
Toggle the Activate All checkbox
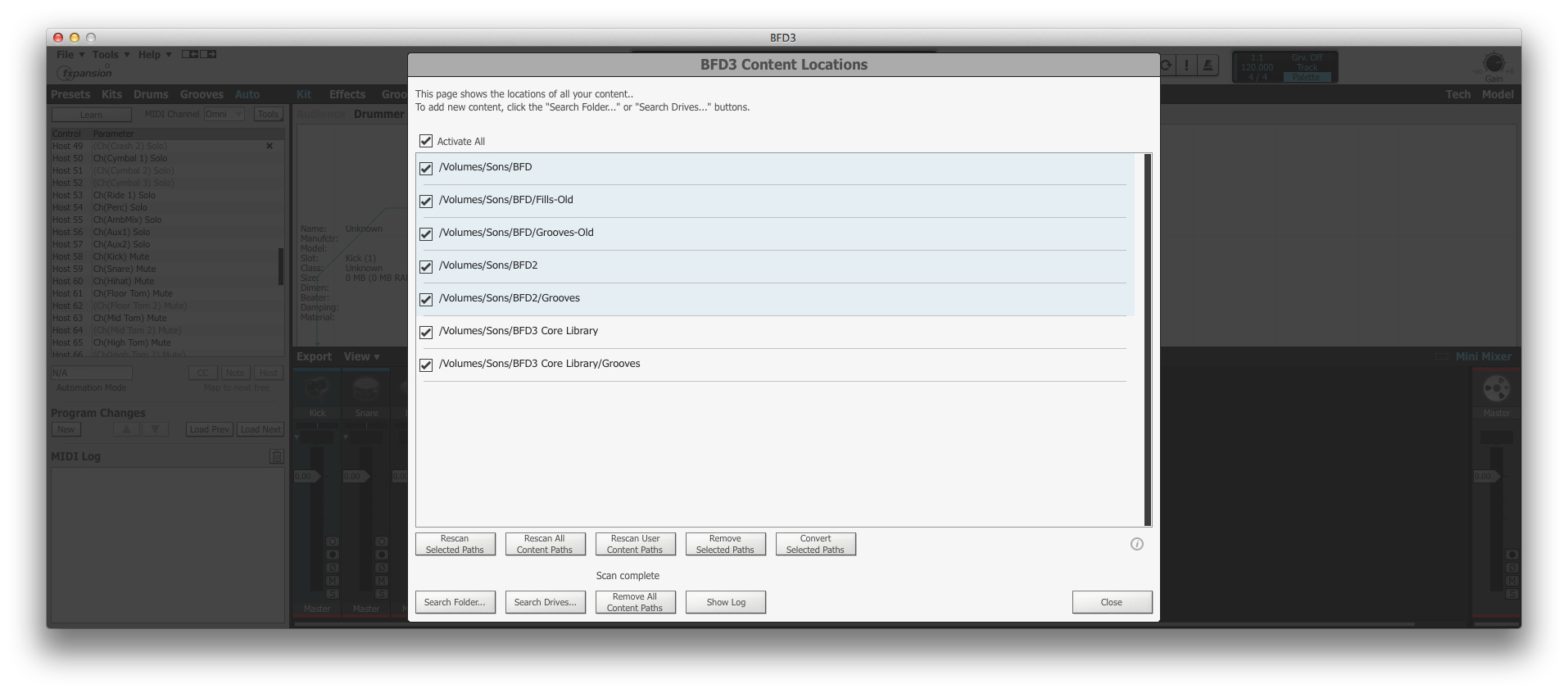[x=426, y=141]
